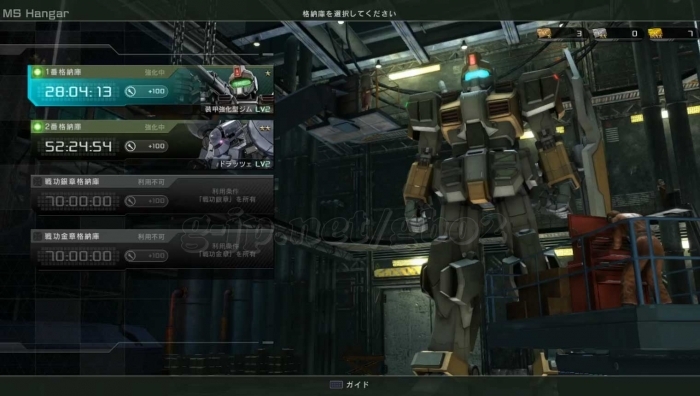Click the bronze ticket counter icon
The height and width of the screenshot is (396, 700).
tap(544, 33)
